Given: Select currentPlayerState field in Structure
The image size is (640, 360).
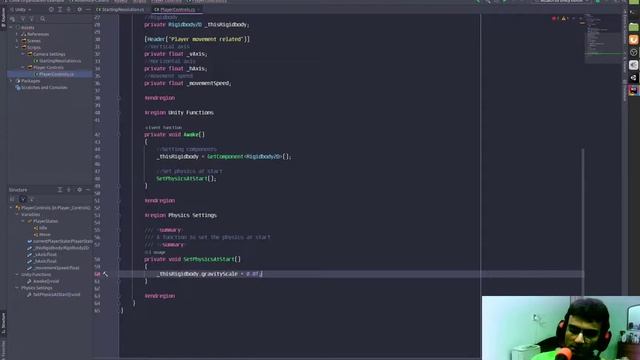Looking at the screenshot, I should coord(60,241).
